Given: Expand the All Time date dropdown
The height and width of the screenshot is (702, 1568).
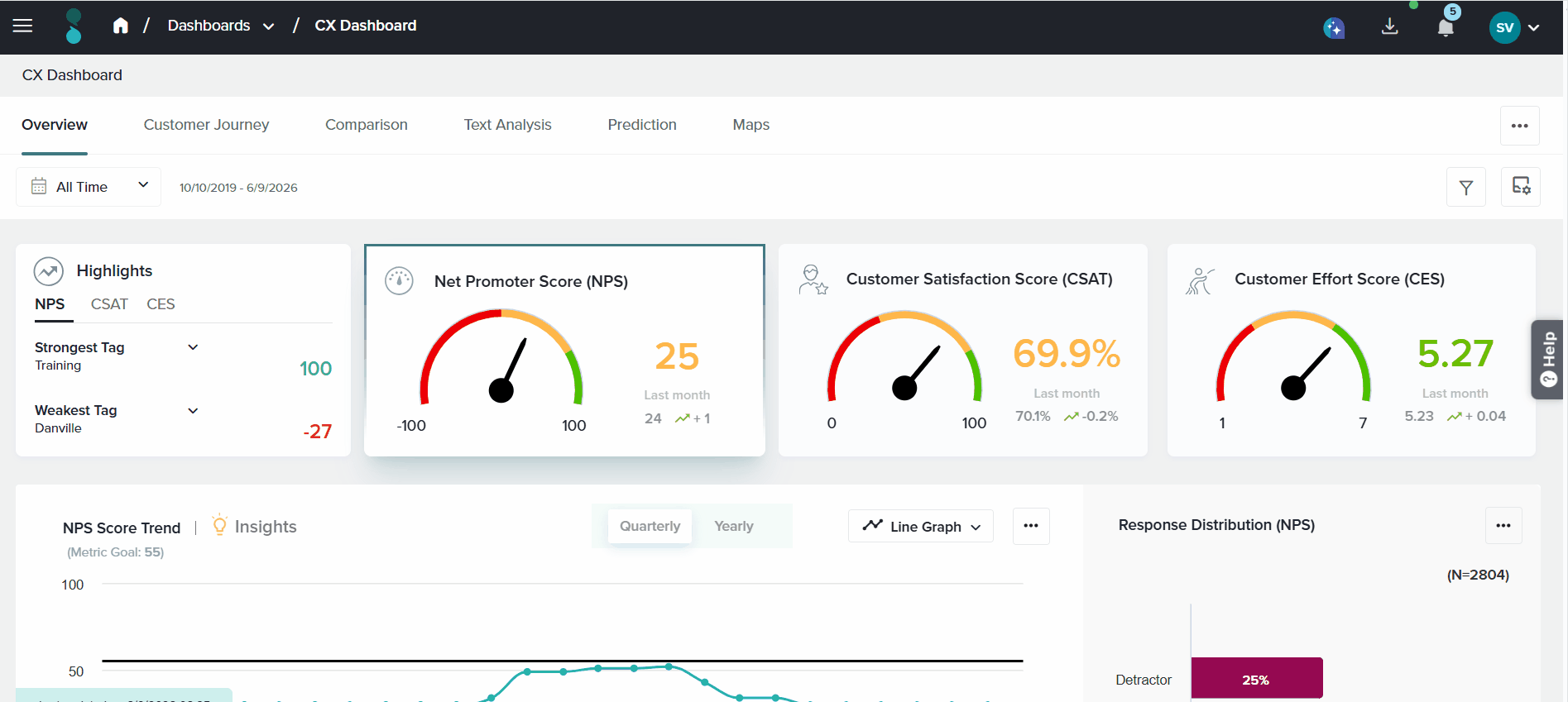Looking at the screenshot, I should pos(89,187).
